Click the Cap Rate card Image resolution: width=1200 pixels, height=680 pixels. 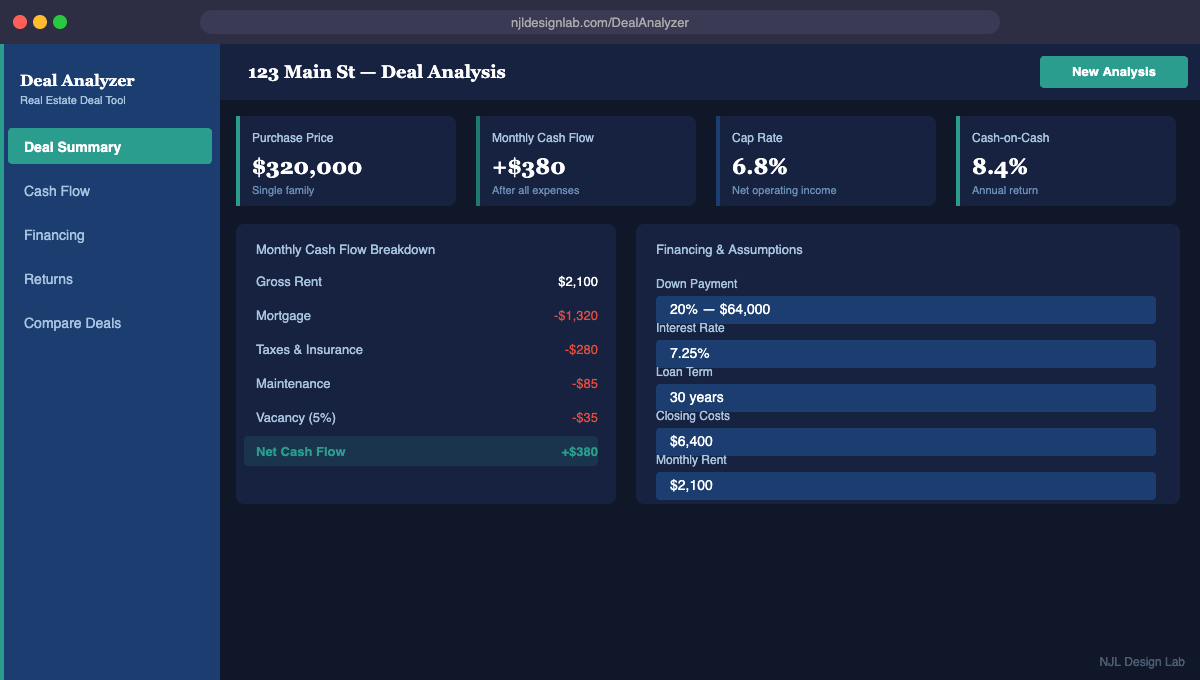click(x=826, y=161)
